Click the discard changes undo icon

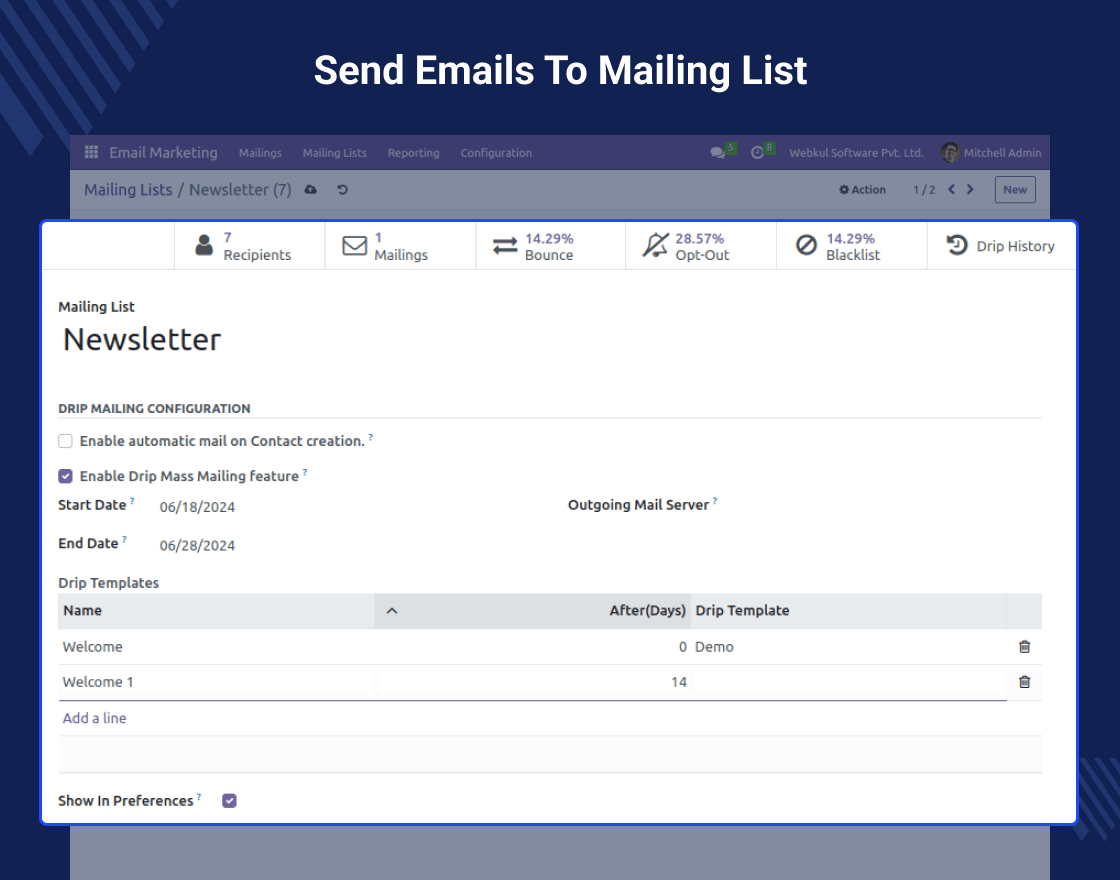coord(343,190)
